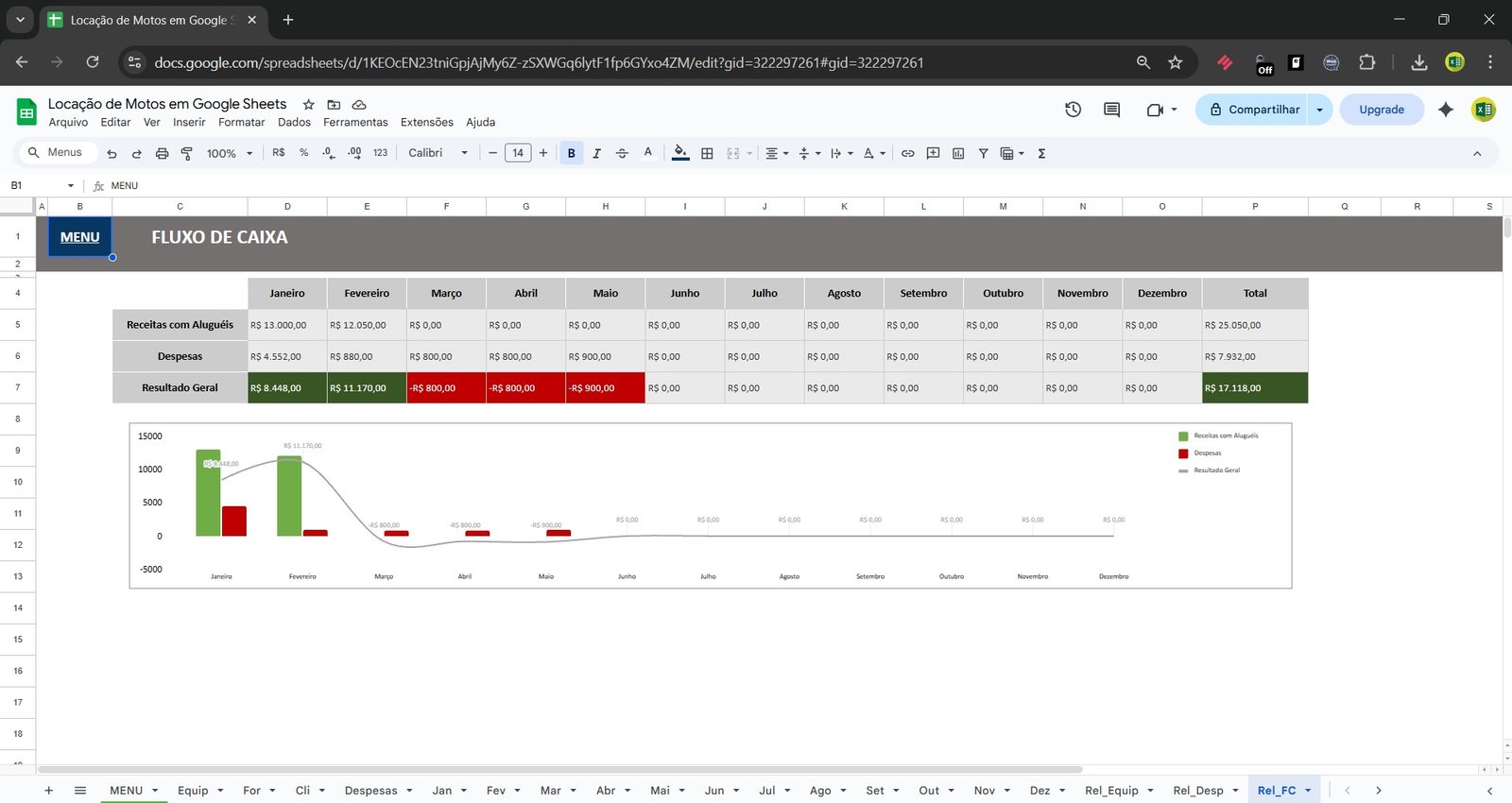Screen dimensions: 1512x803
Task: Open the borders tool
Action: pos(707,153)
